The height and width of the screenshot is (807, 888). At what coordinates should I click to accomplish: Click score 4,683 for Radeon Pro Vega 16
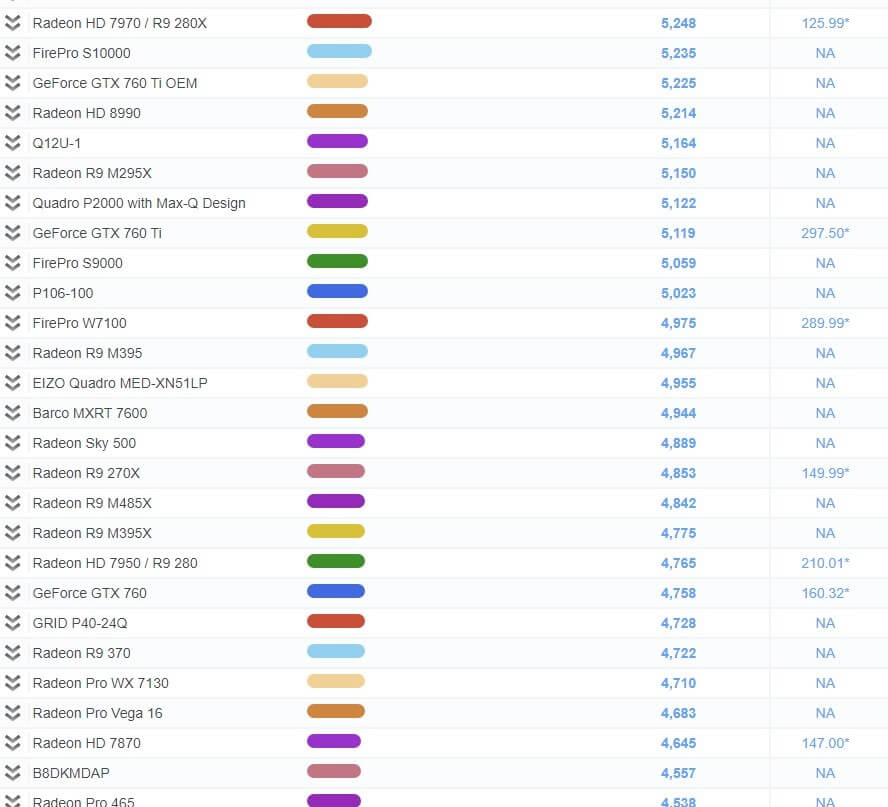click(x=678, y=714)
